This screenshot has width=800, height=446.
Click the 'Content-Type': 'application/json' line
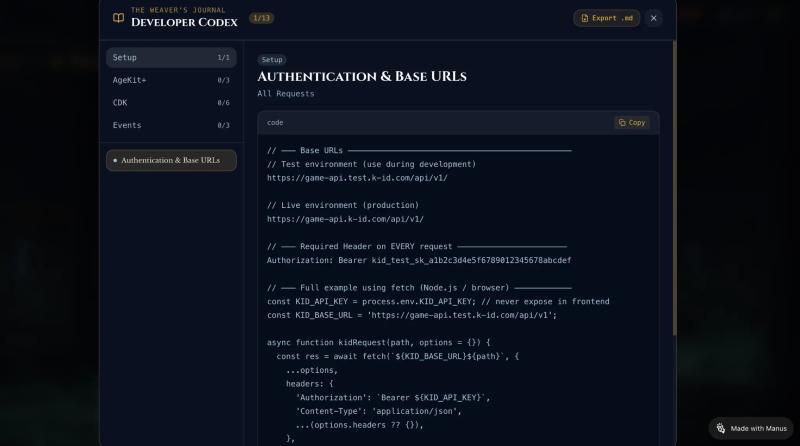pos(379,411)
